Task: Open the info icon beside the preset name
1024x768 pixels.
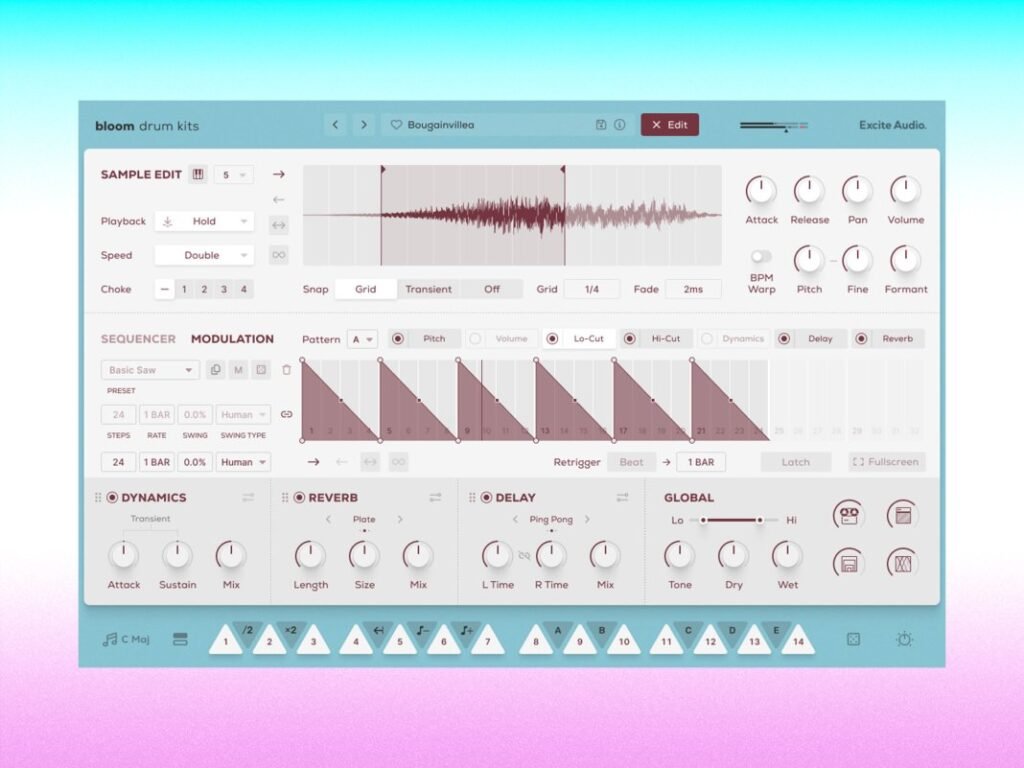Action: click(x=619, y=124)
